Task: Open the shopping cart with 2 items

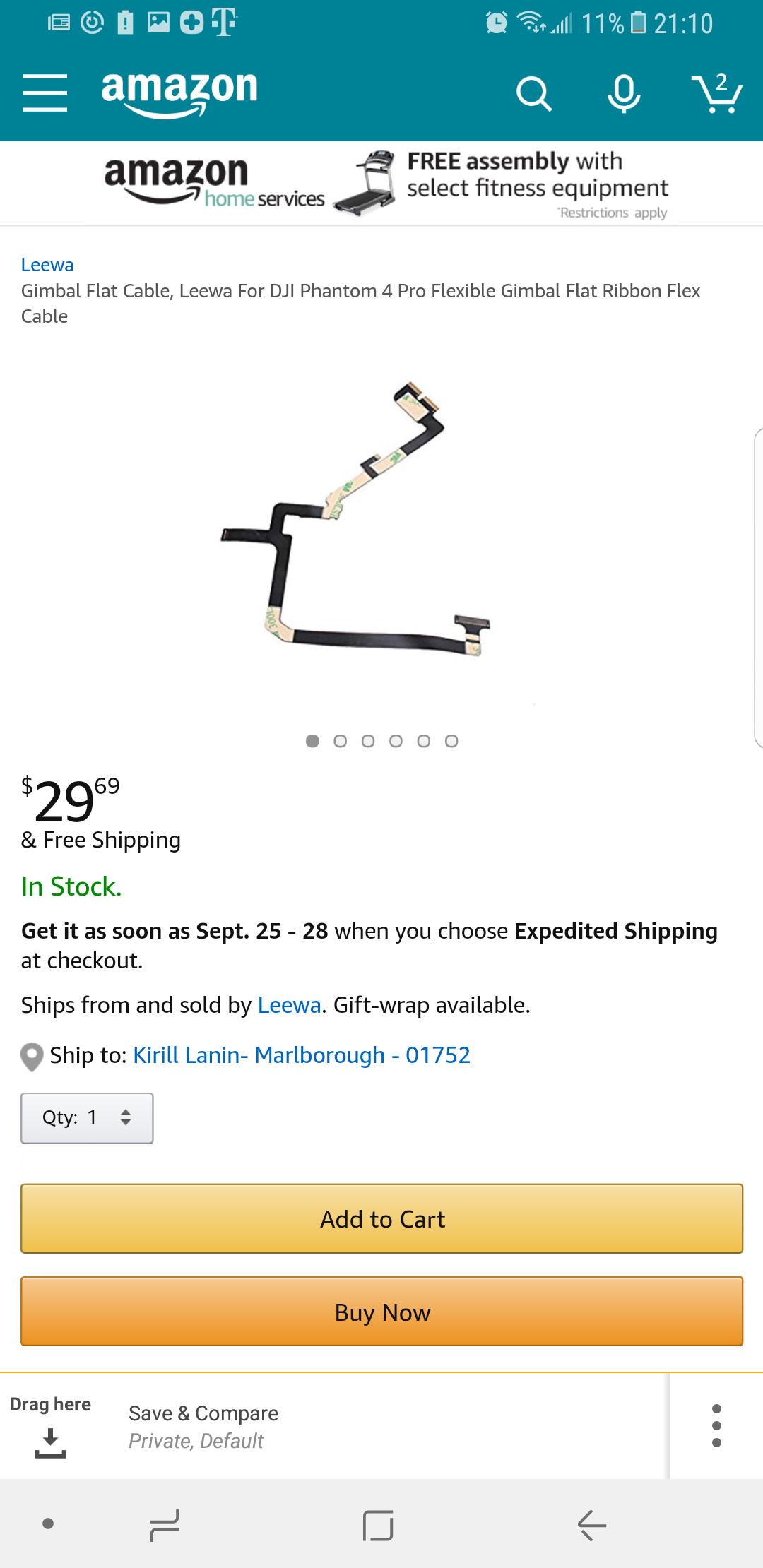Action: [x=716, y=93]
